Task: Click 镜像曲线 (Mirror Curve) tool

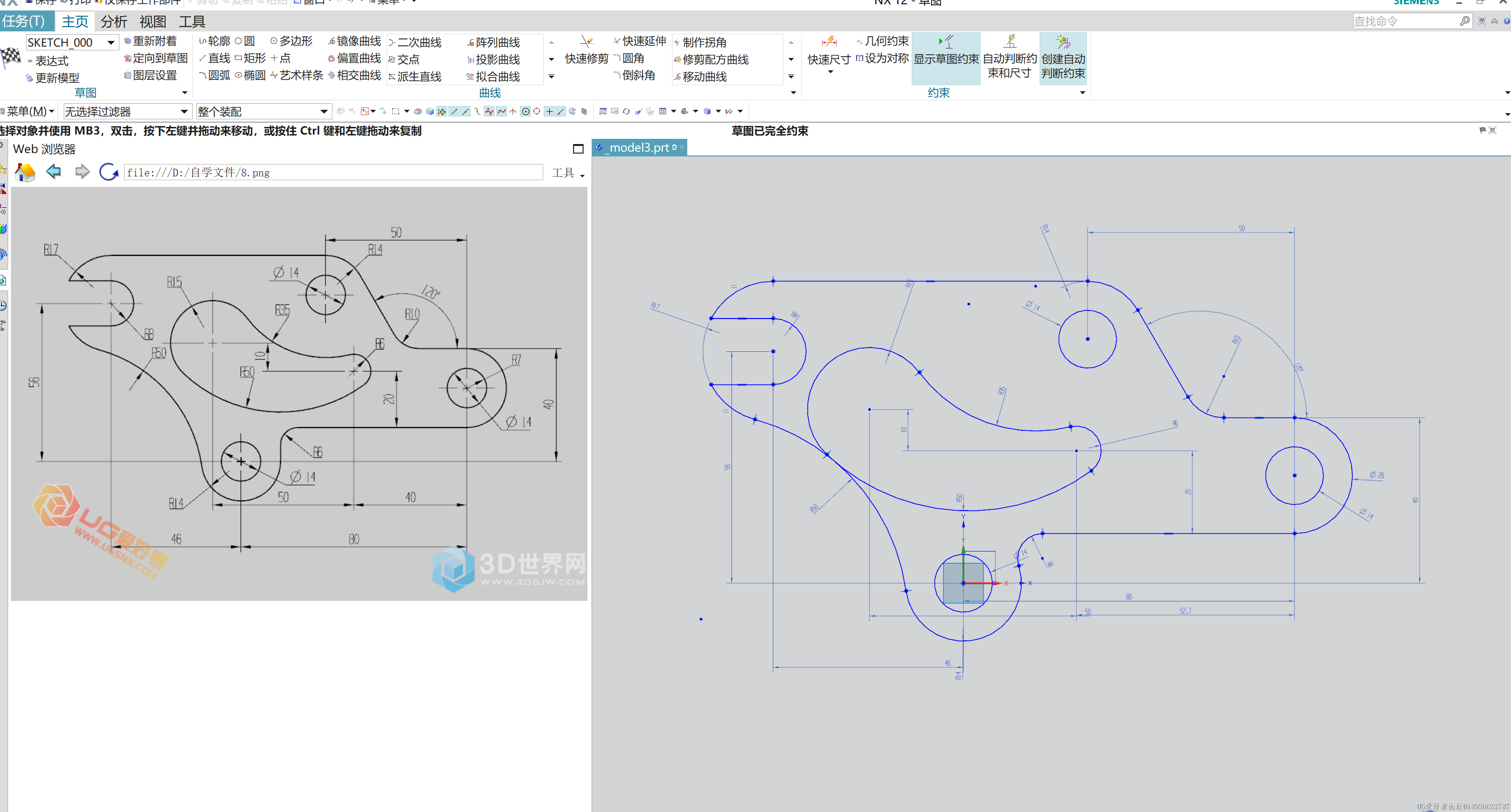Action: (x=354, y=41)
